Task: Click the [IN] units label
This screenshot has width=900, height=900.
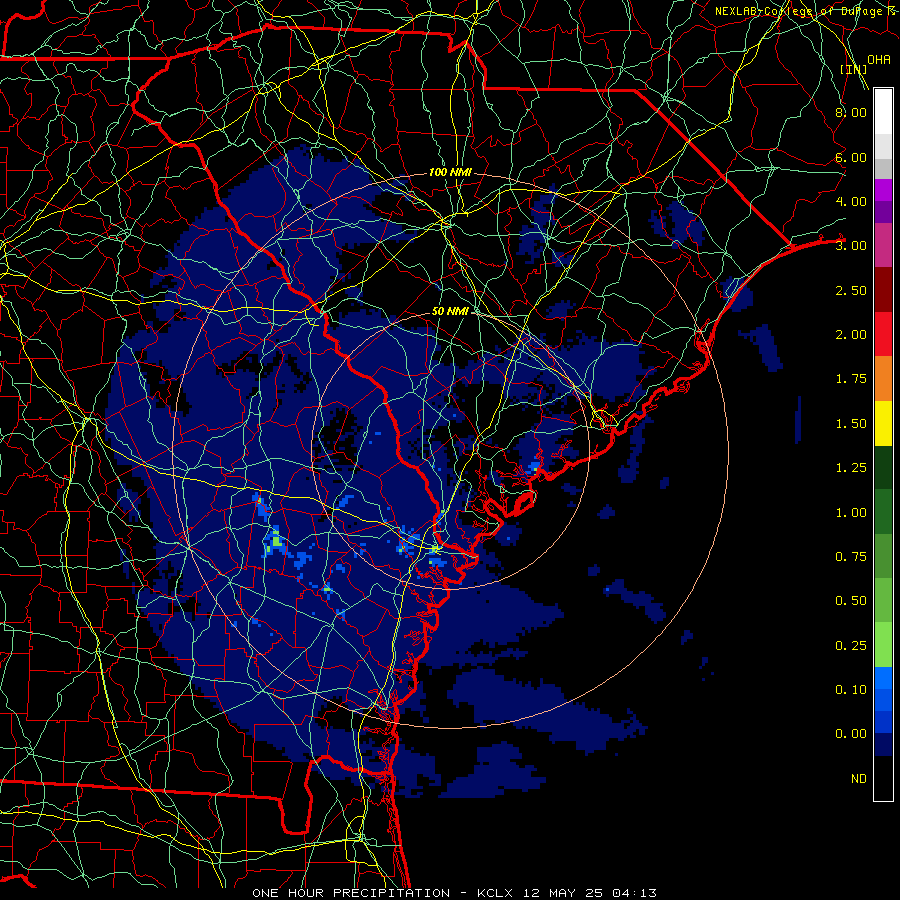Action: tap(854, 69)
